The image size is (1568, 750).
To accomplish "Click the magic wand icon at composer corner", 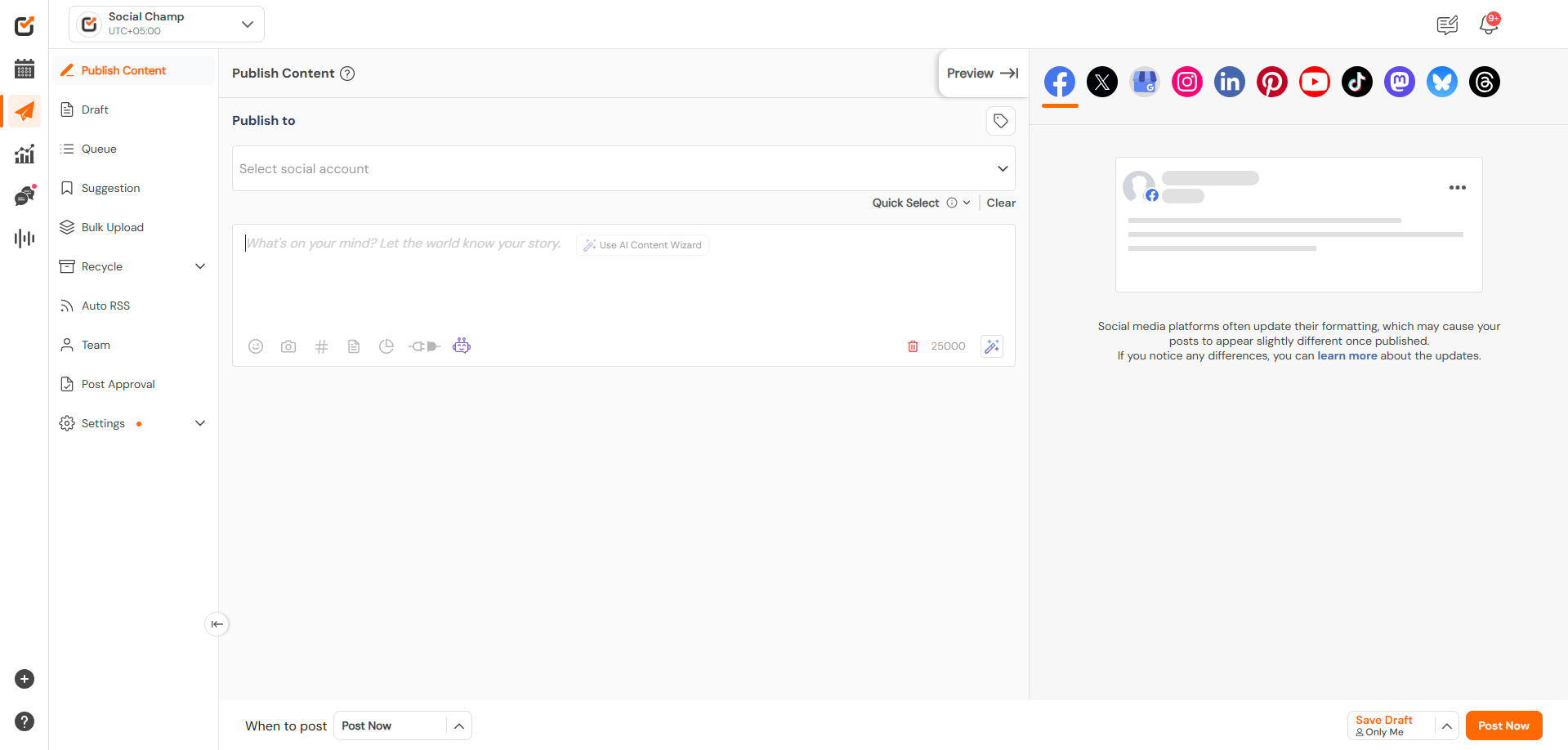I will coord(992,346).
